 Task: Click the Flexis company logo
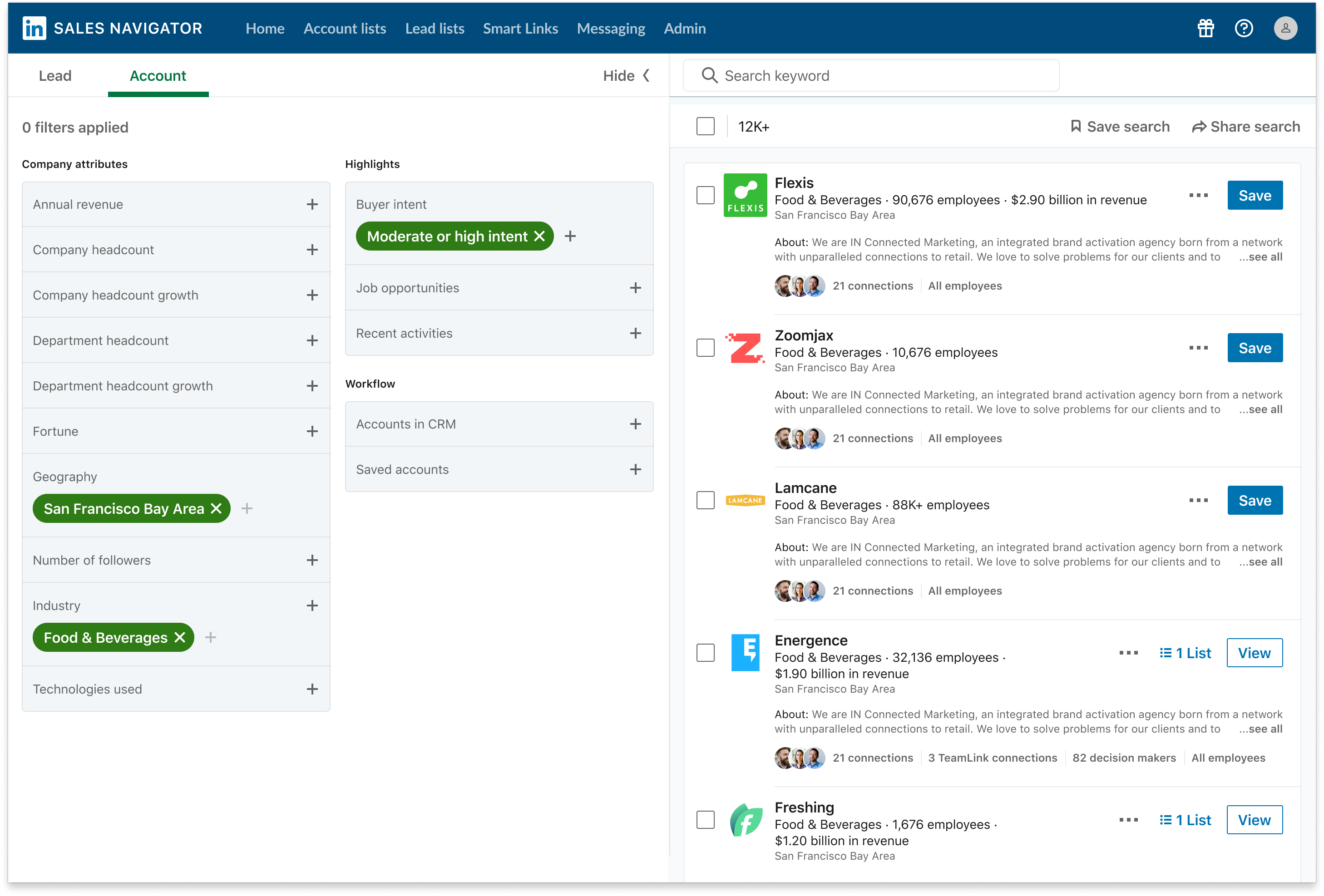click(745, 195)
